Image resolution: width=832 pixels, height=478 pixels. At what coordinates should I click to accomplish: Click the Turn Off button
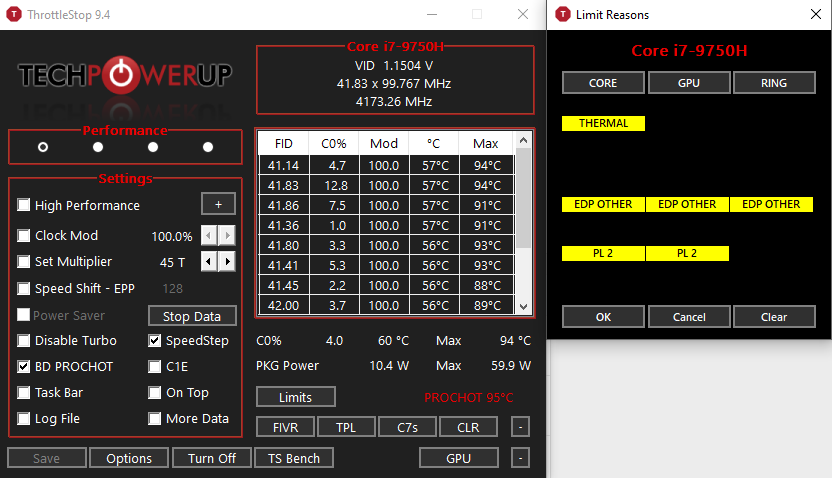212,458
